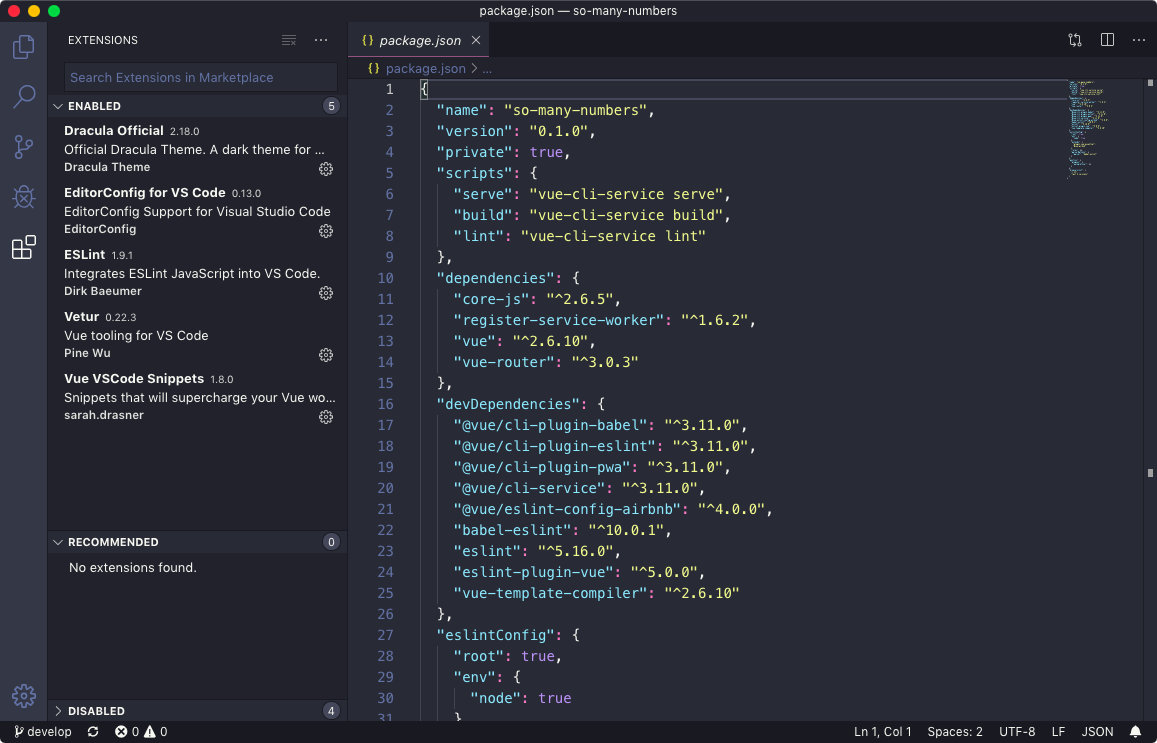1157x743 pixels.
Task: Click the Synchronize Changes status icon
Action: (93, 731)
